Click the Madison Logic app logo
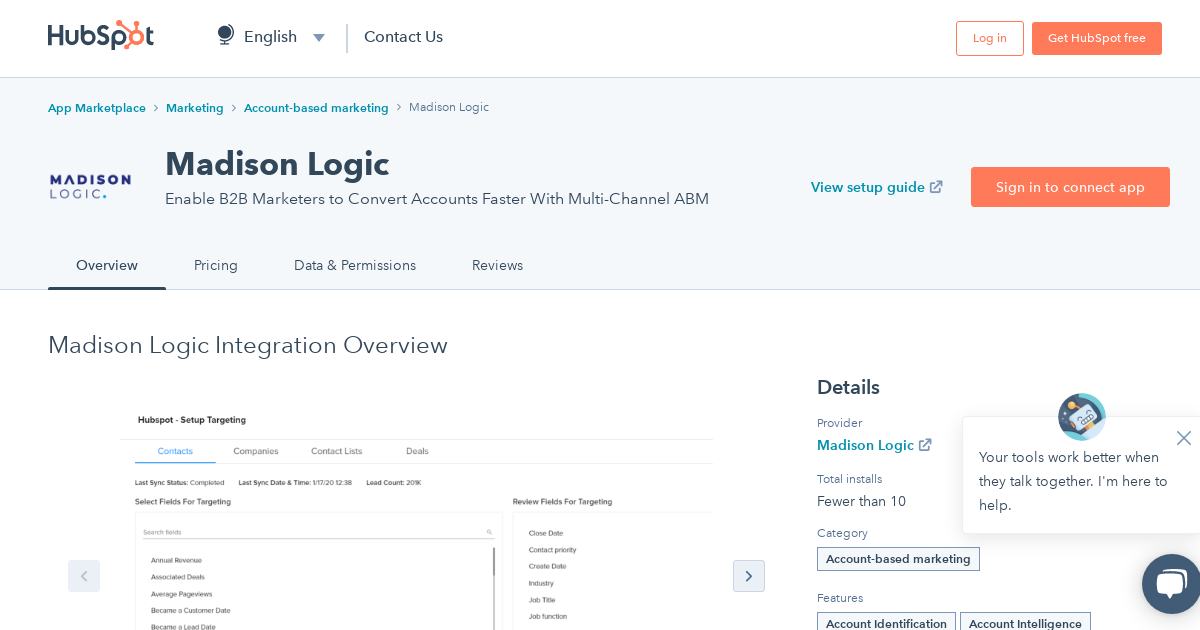This screenshot has width=1200, height=630. coord(90,184)
